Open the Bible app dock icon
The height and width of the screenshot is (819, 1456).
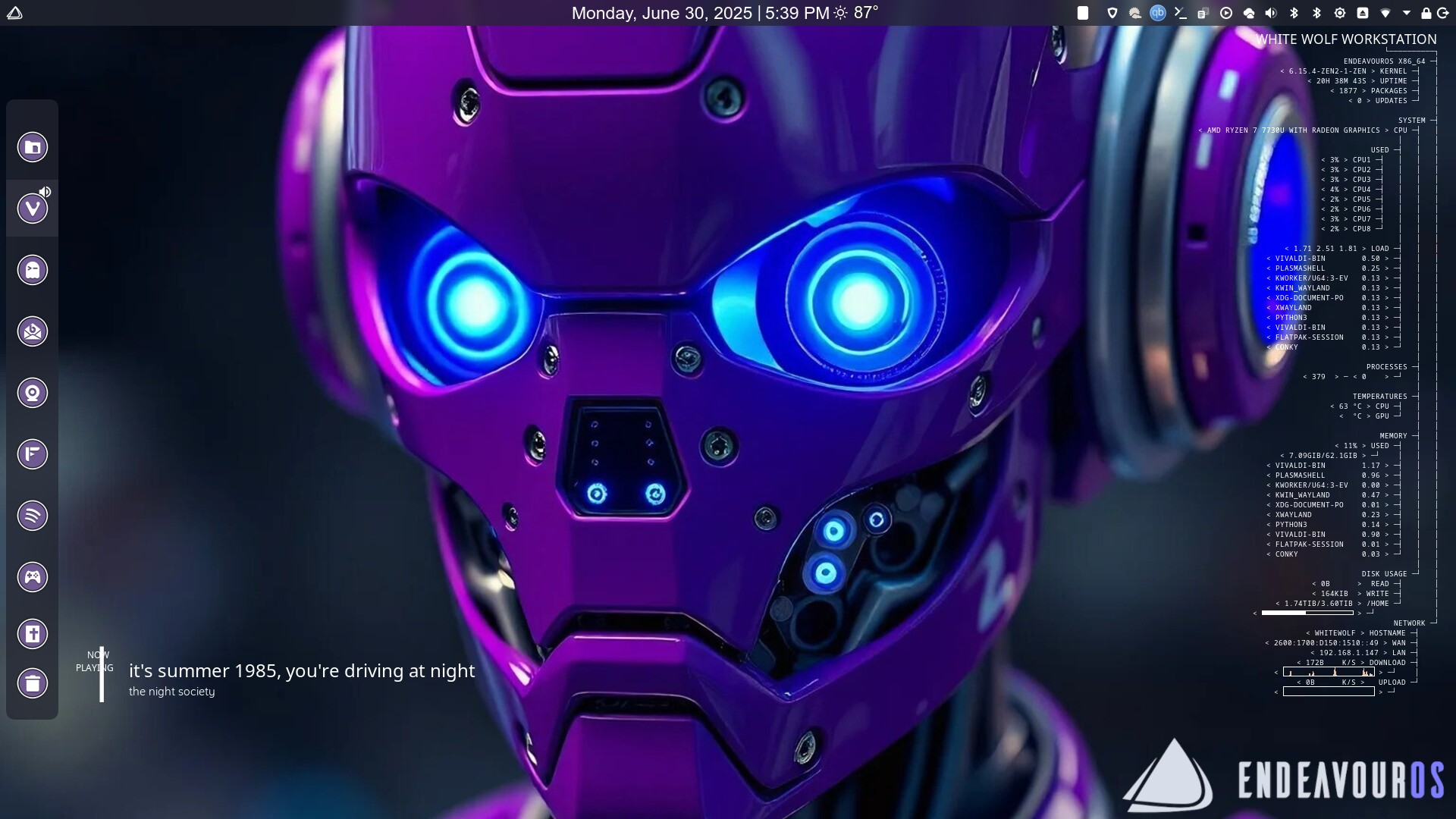pos(33,634)
